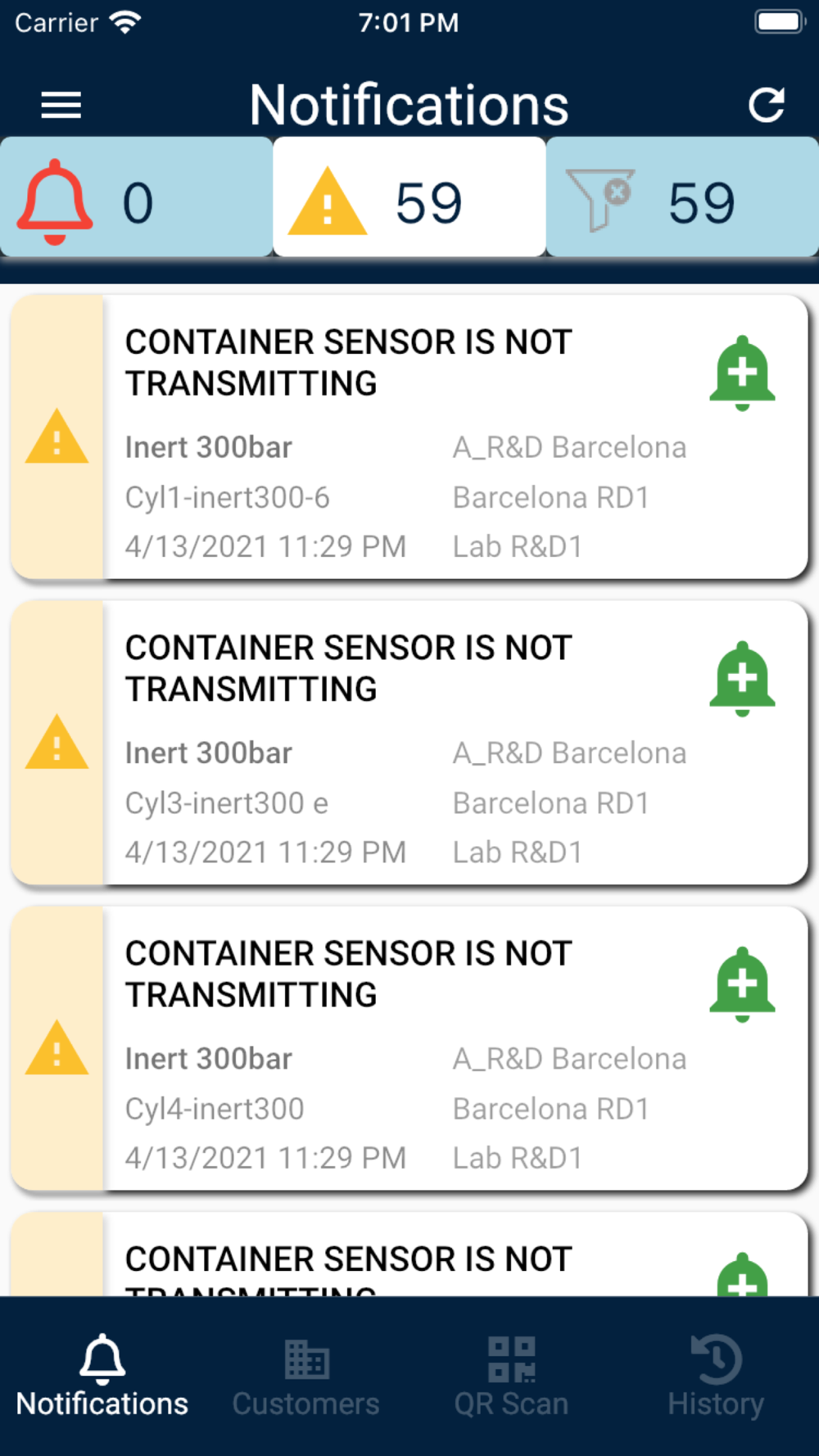This screenshot has height=1456, width=819.
Task: Select the warnings filter showing 59
Action: (x=409, y=199)
